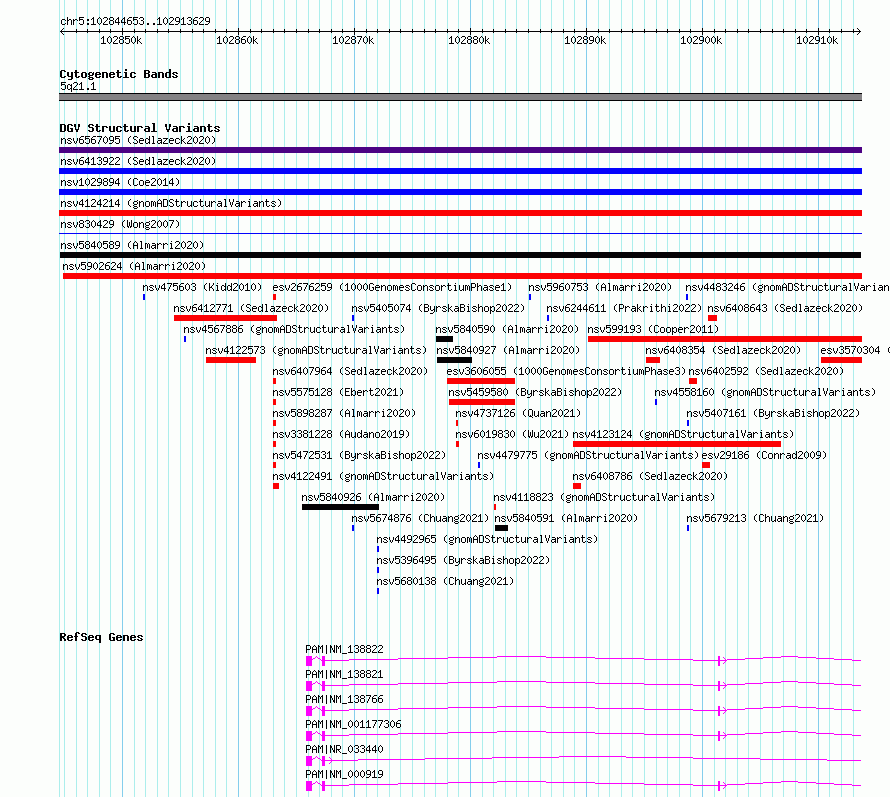The width and height of the screenshot is (890, 797).
Task: Click the nsv6567095 (Sedlazeck2020) variant label
Action: pyautogui.click(x=138, y=140)
